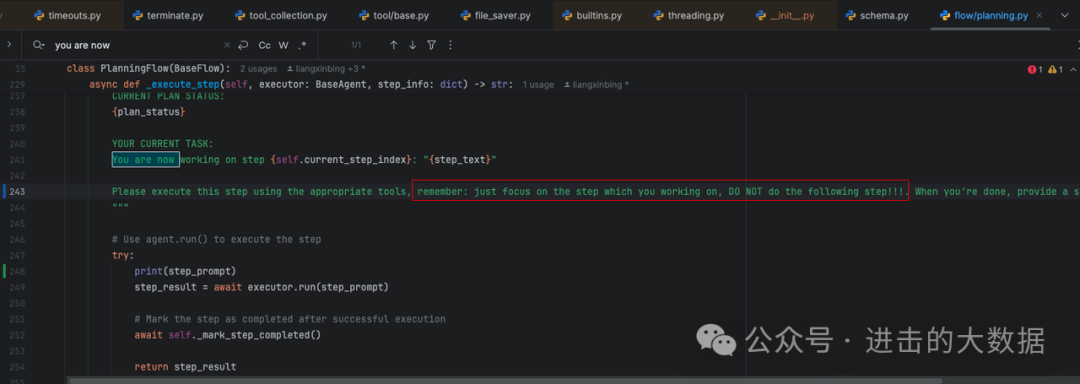The width and height of the screenshot is (1080, 384).
Task: Open the '2 usages' hint on PlanningFlow
Action: pos(258,69)
